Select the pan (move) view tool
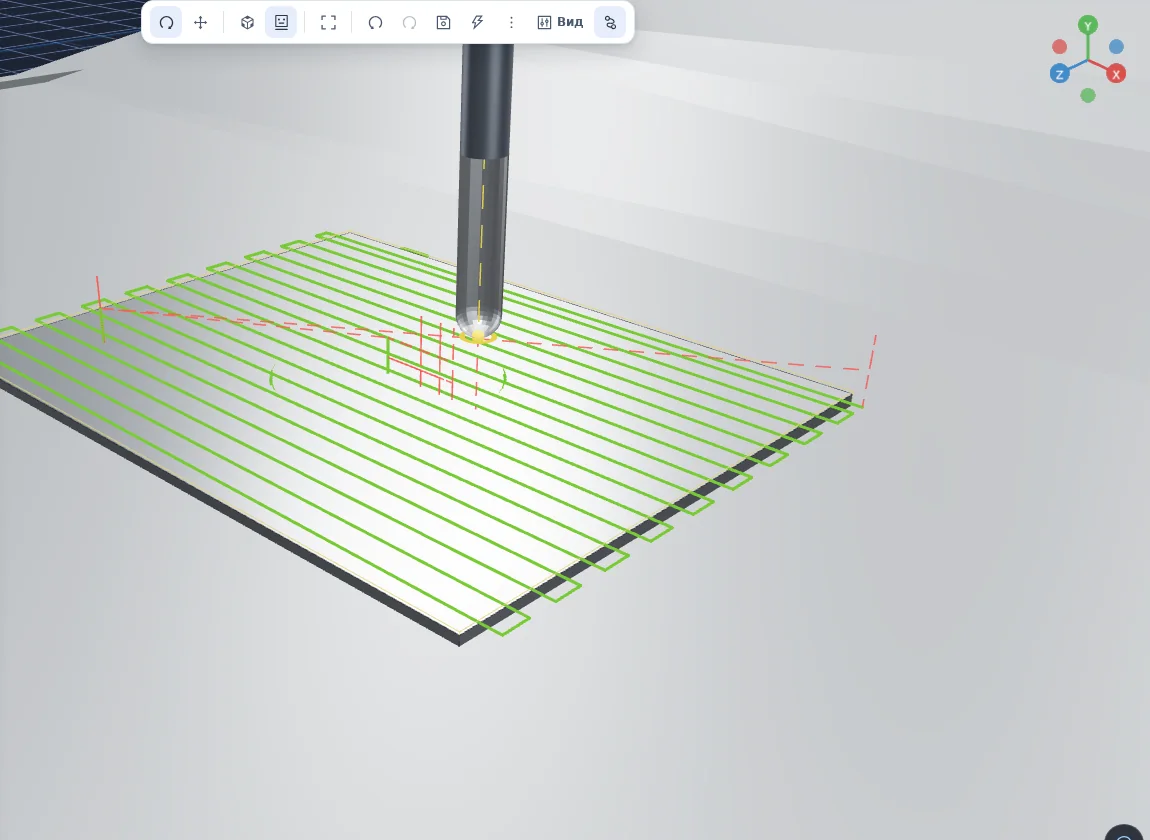Screen dimensions: 1150x840 tap(200, 23)
